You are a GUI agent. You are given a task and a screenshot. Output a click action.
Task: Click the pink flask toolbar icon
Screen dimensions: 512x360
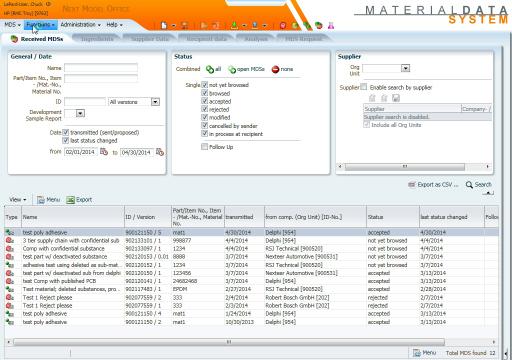pyautogui.click(x=331, y=25)
